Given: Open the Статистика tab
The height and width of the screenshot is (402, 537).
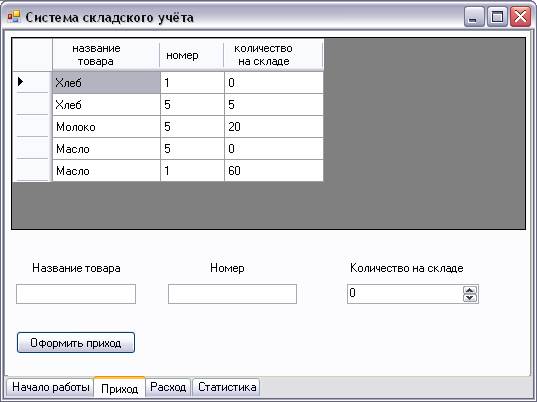Looking at the screenshot, I should pos(226,387).
